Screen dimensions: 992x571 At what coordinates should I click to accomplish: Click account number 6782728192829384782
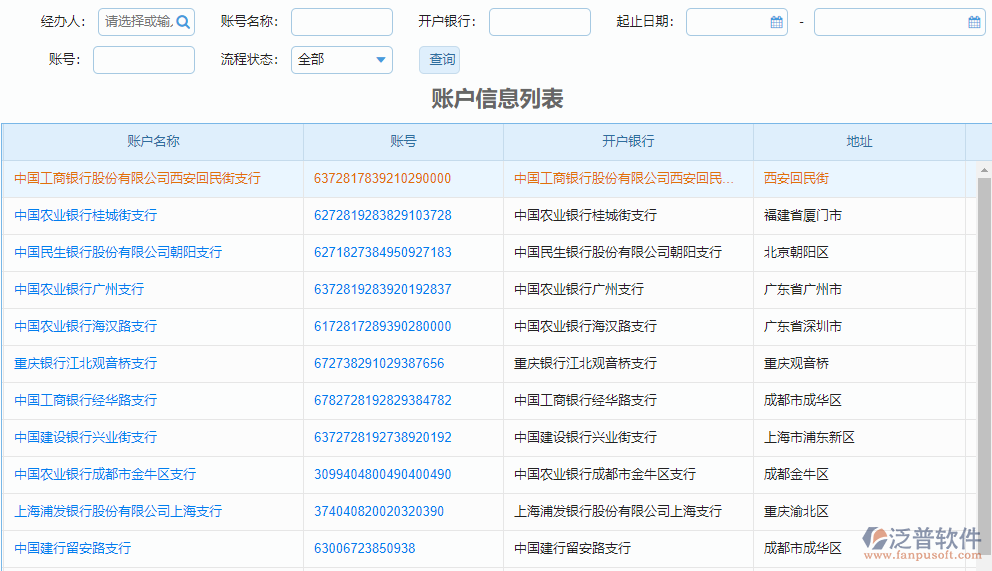(383, 400)
